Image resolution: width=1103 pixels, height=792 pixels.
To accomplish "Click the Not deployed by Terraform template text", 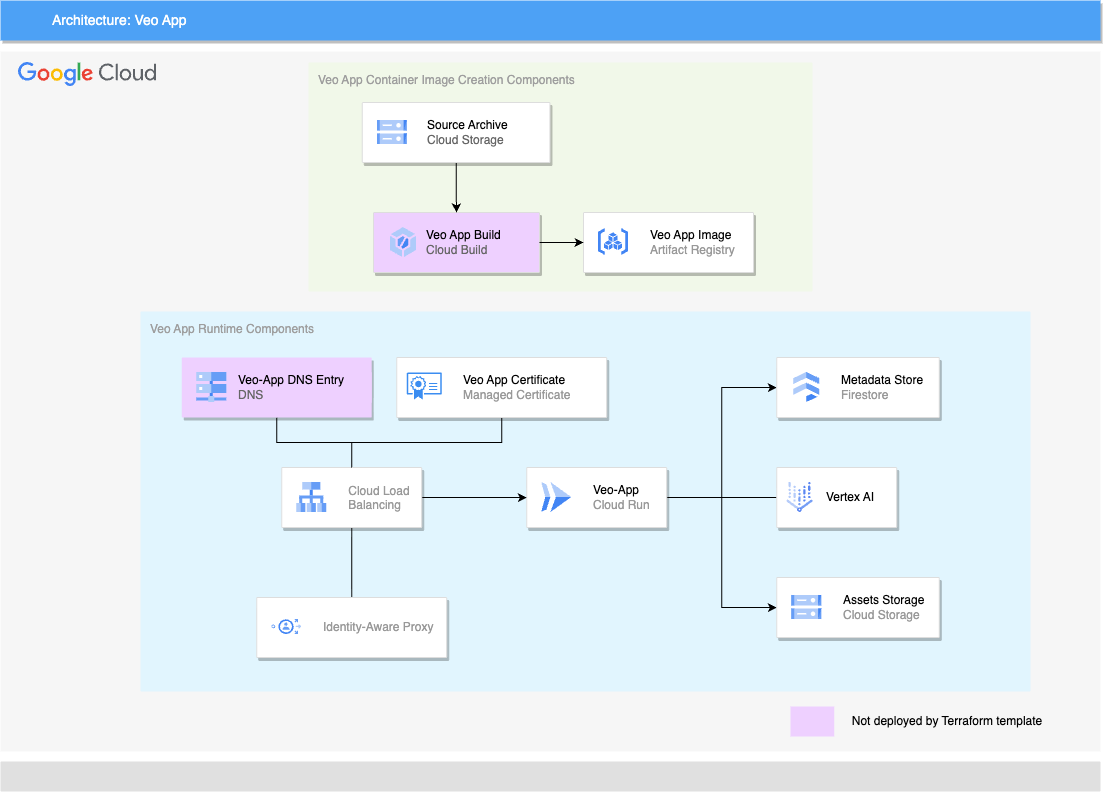I will tap(946, 721).
